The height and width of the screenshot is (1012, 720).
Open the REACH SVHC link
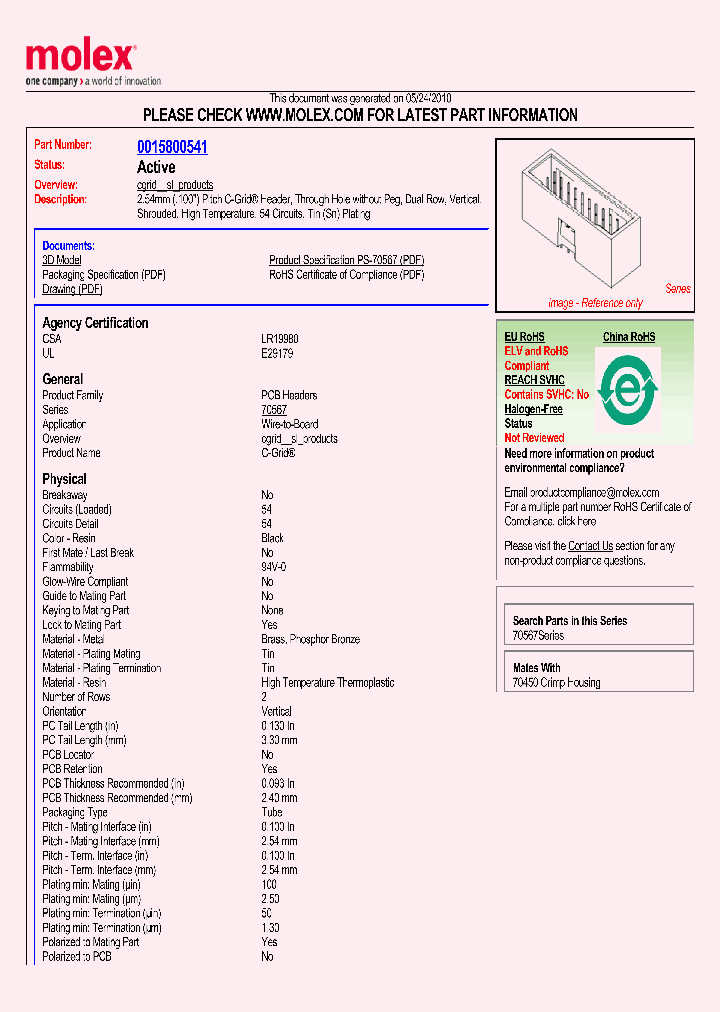coord(534,380)
